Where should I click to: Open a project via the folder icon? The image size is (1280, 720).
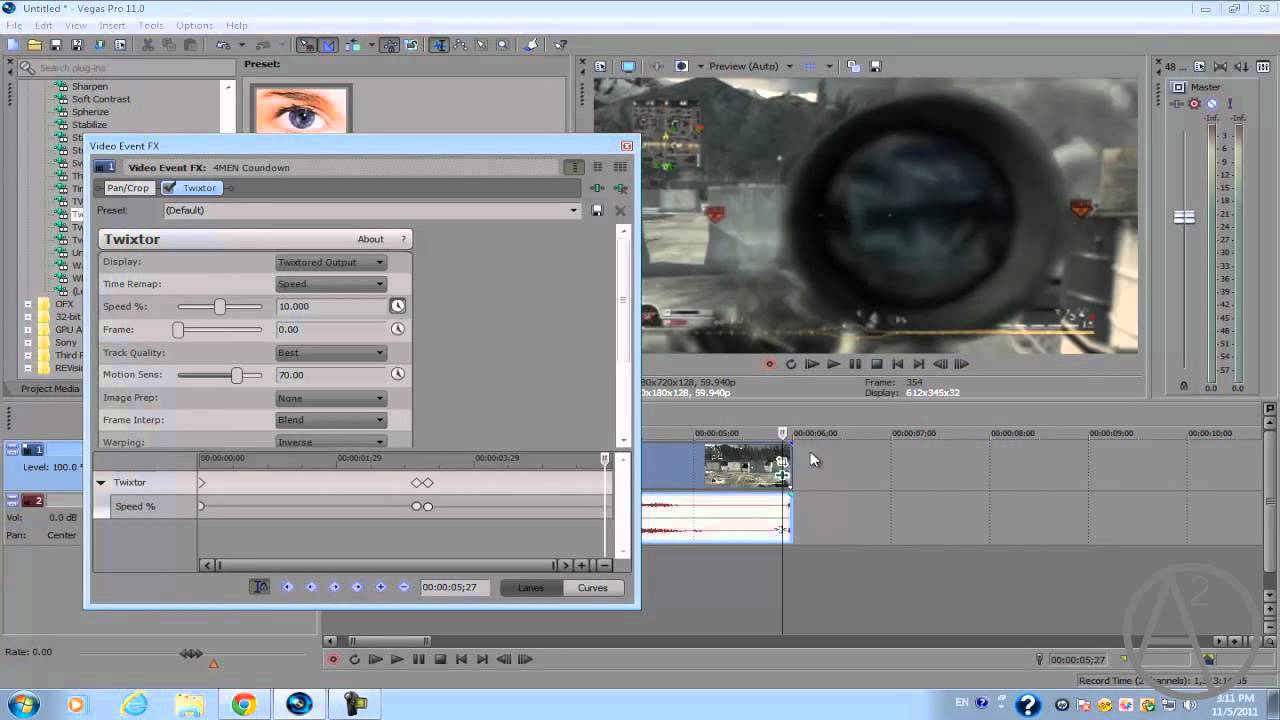34,45
